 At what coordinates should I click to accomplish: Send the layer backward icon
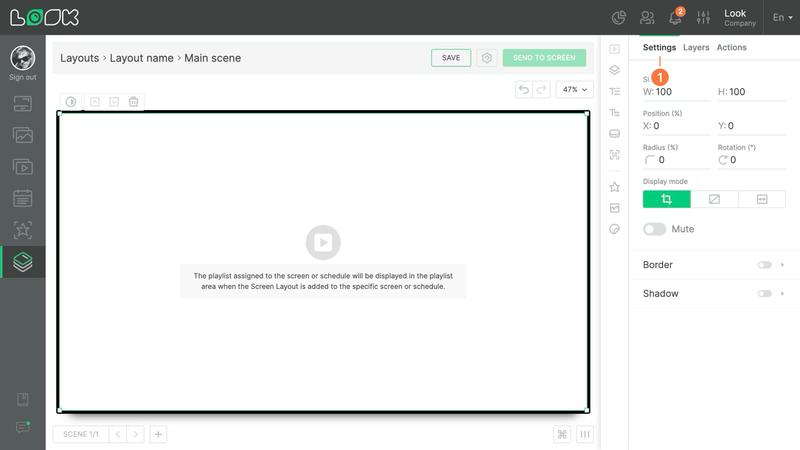pyautogui.click(x=114, y=102)
